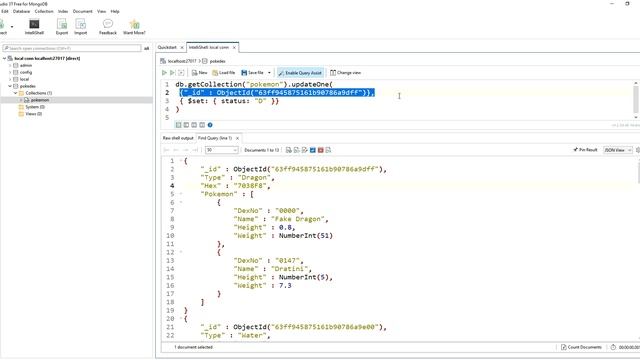Switch to Raw shell output tab
Viewport: 640px width, 360px height.
[178, 138]
